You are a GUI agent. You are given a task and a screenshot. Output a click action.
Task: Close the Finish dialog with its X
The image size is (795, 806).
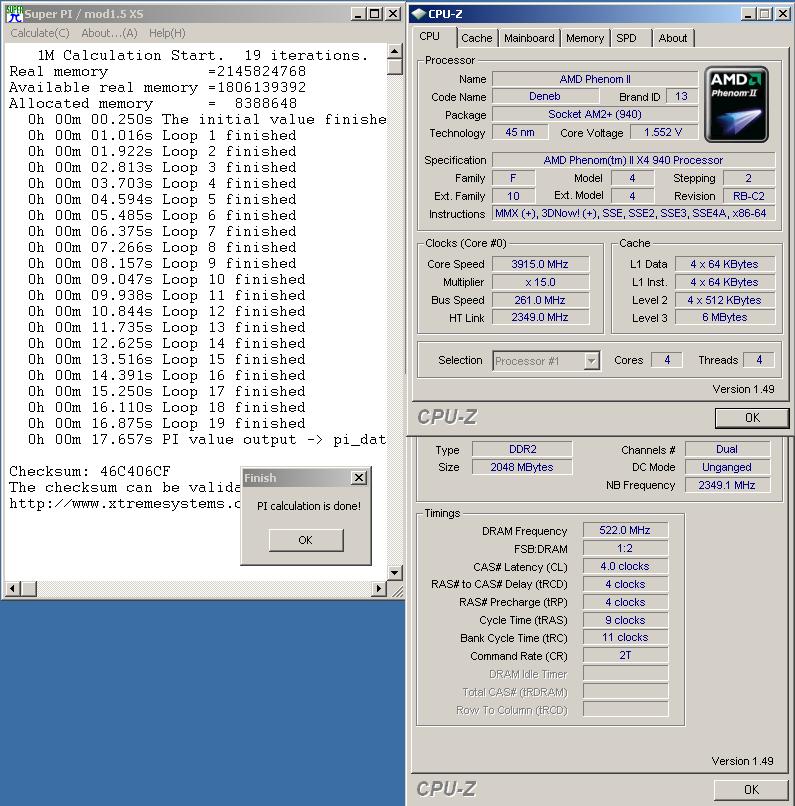[x=359, y=478]
